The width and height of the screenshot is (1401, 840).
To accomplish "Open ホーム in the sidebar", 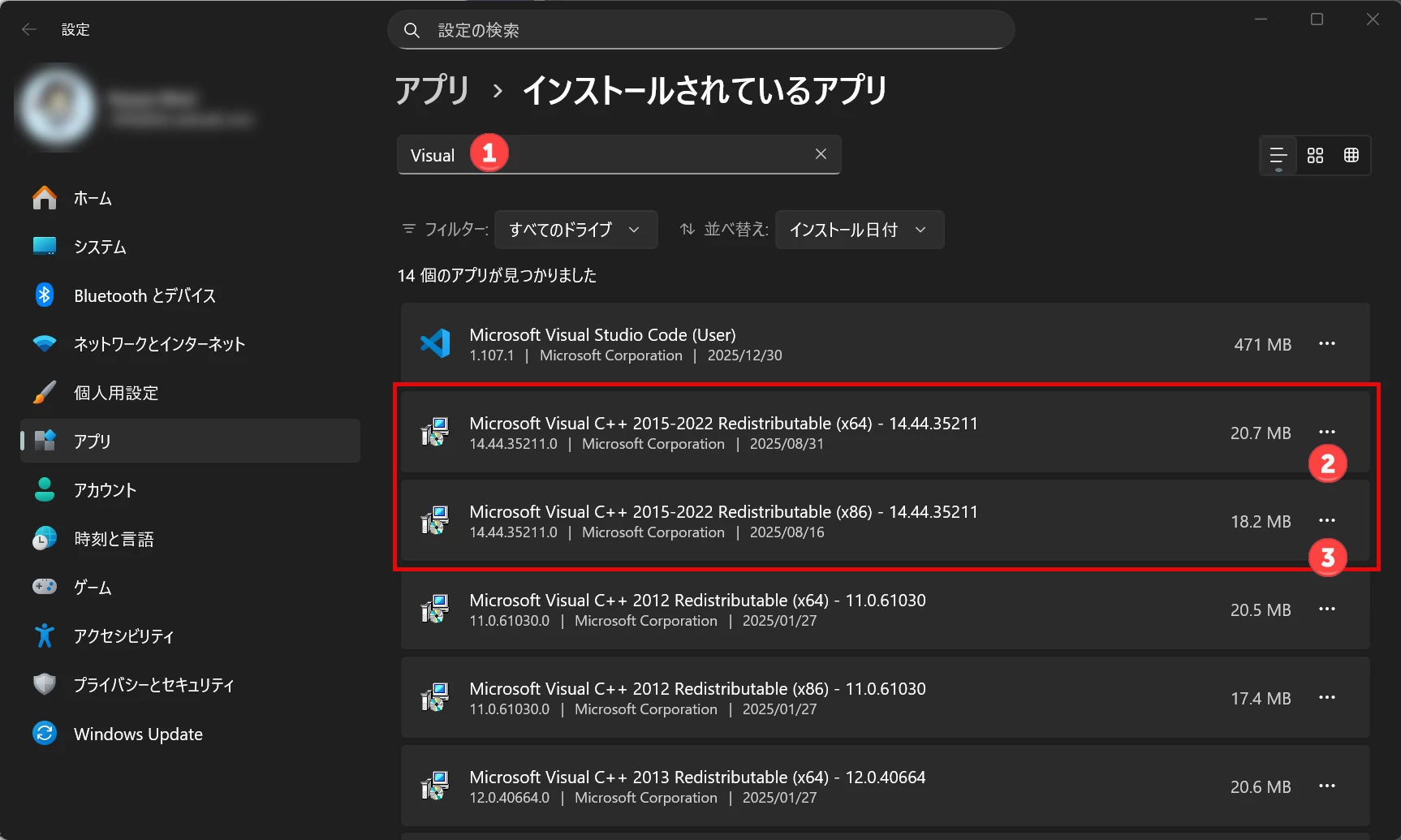I will point(190,198).
